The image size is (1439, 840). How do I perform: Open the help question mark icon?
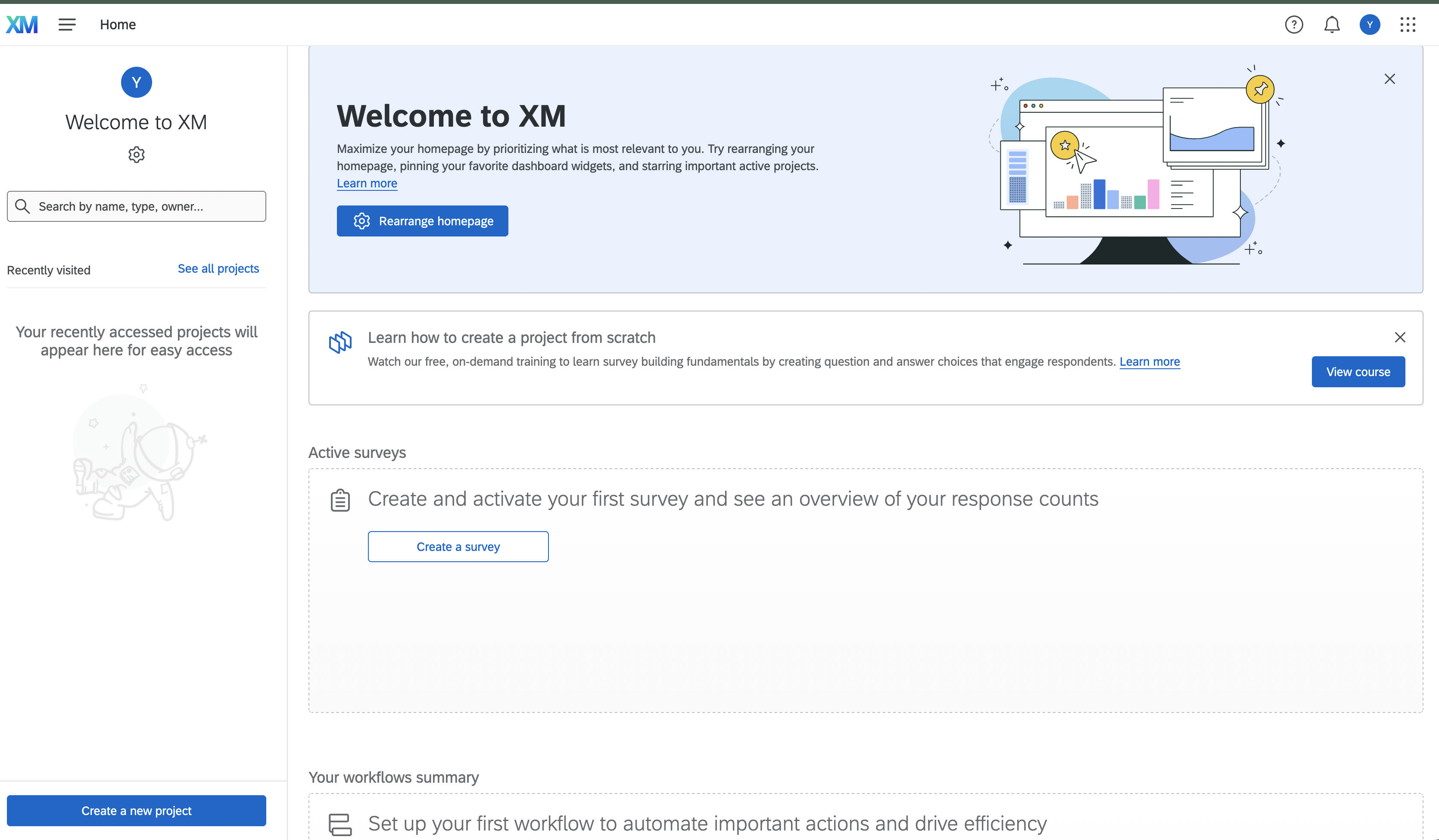coord(1293,25)
